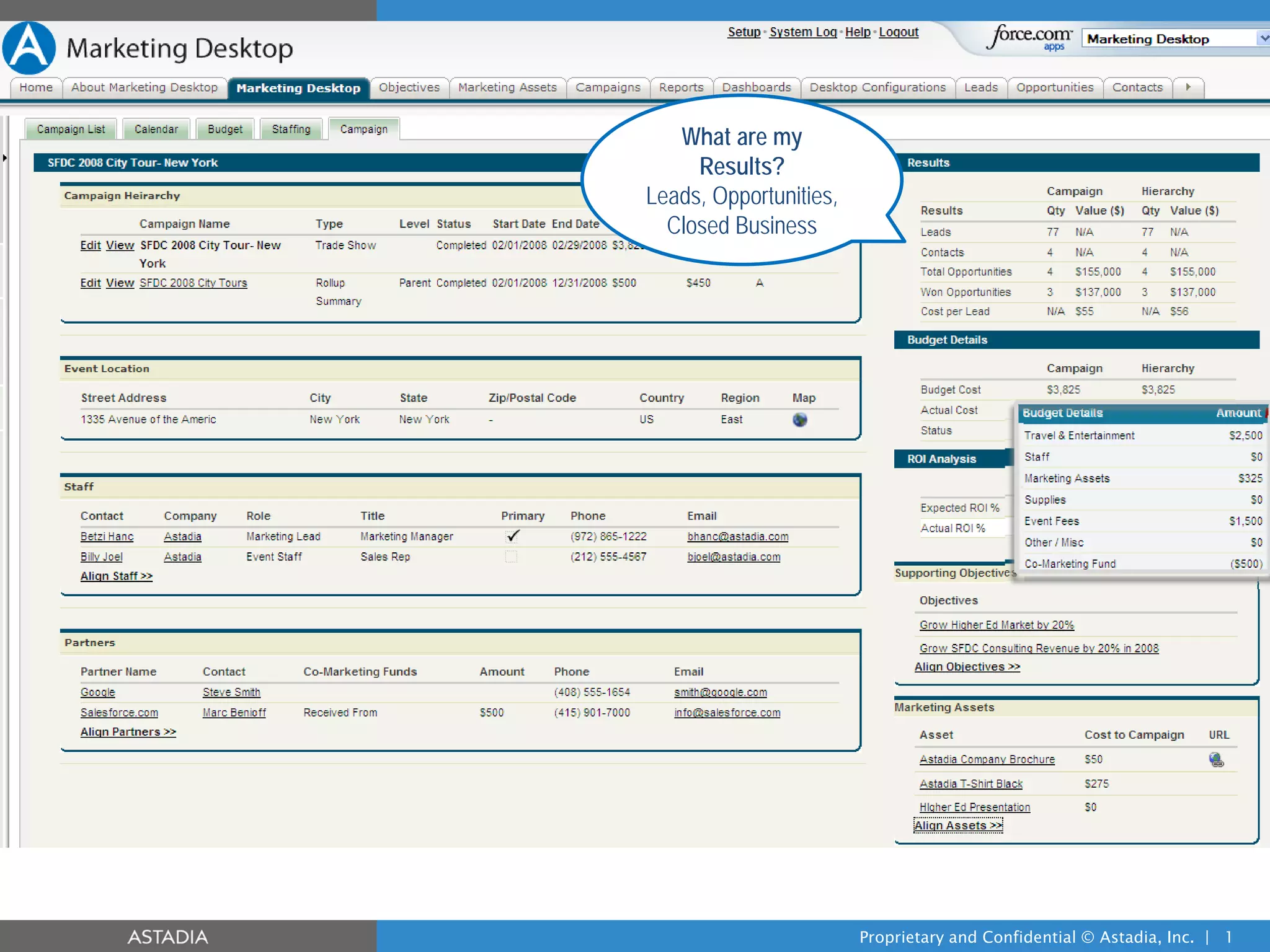Image resolution: width=1270 pixels, height=952 pixels.
Task: Click Align Assets >> link
Action: point(958,826)
